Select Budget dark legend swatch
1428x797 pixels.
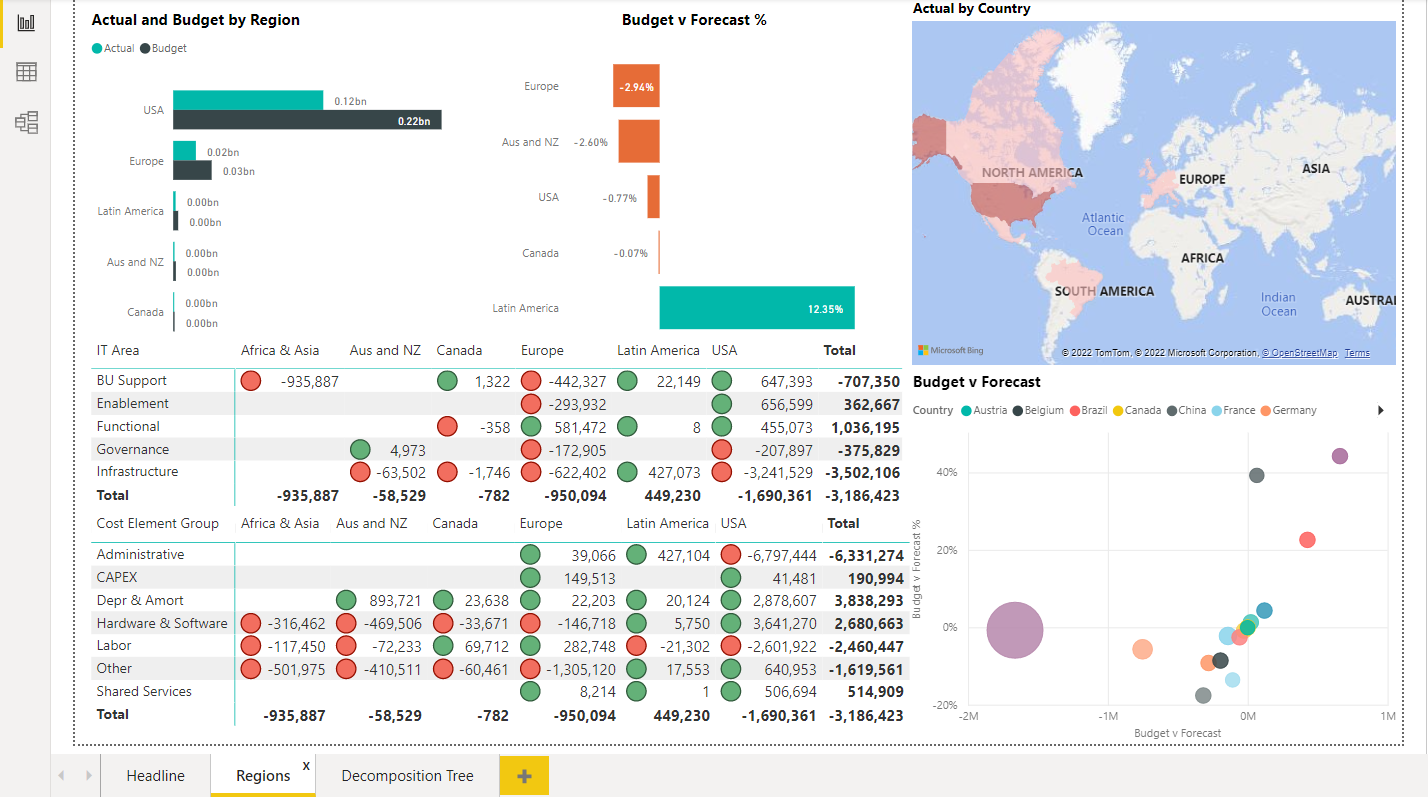(145, 48)
